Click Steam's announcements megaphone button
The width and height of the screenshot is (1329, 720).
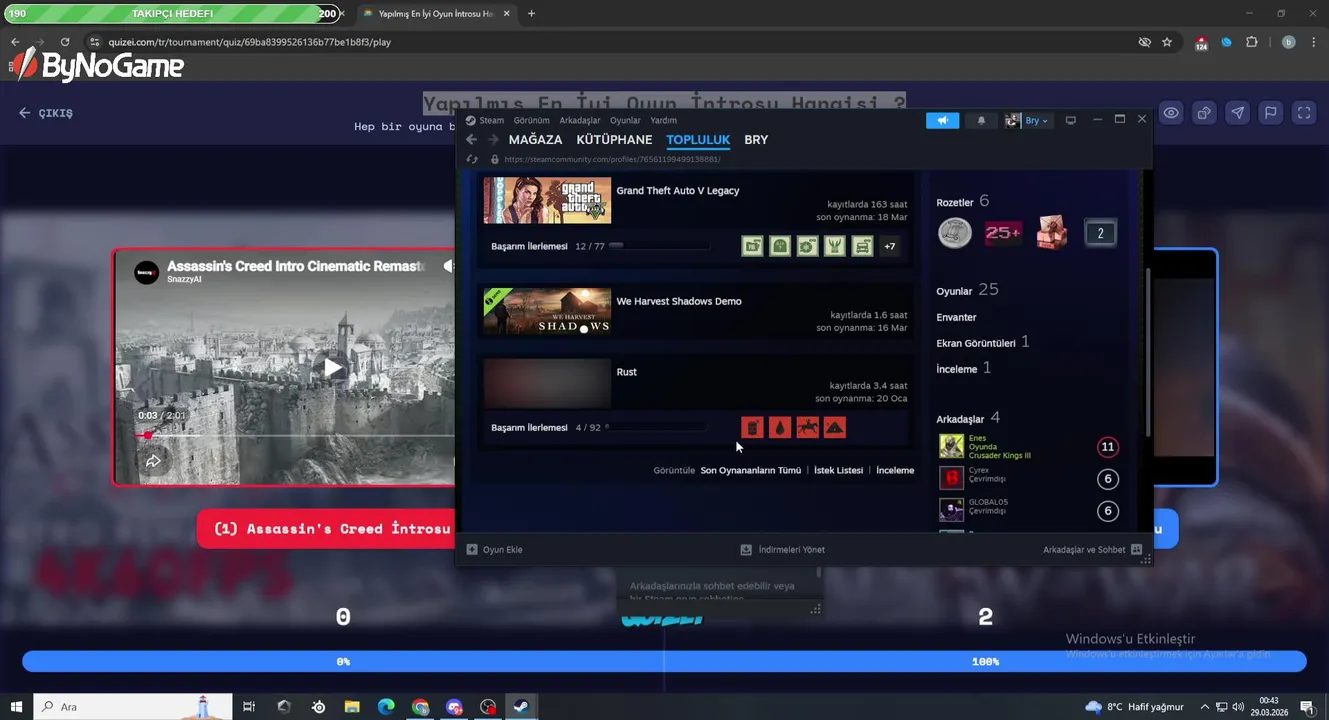(942, 120)
